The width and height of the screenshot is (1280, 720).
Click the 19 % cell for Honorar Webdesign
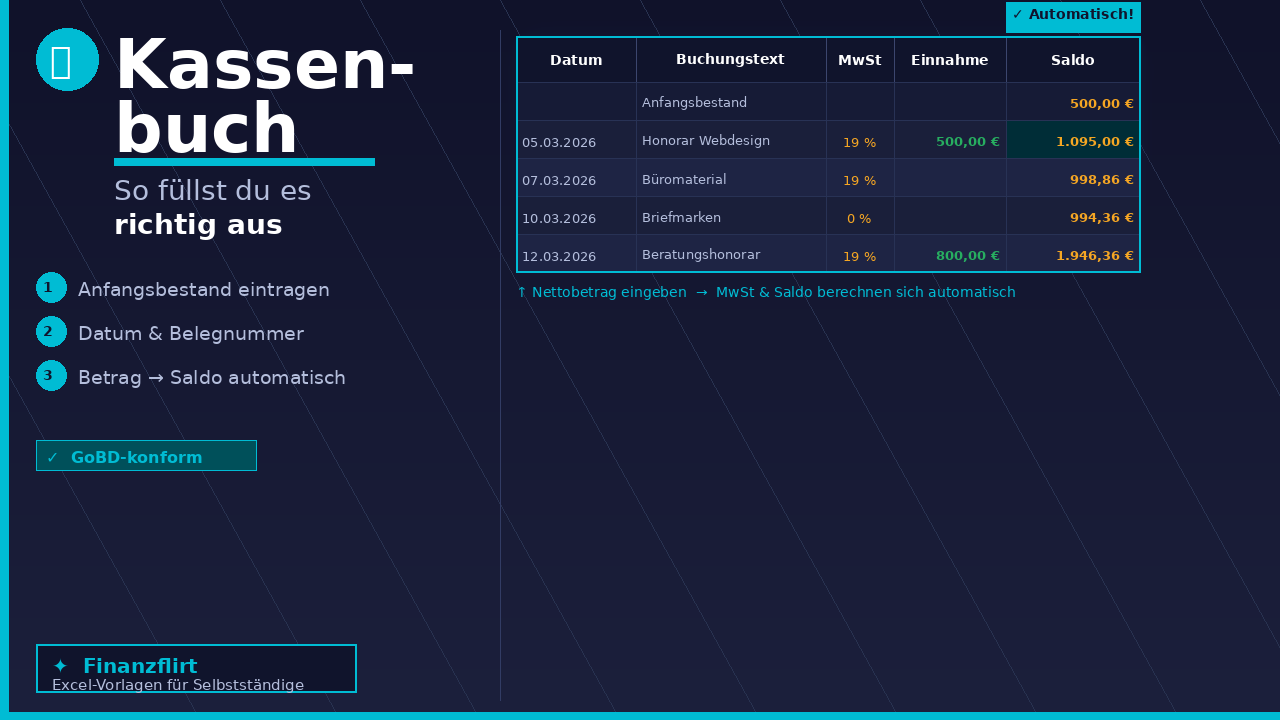860,141
